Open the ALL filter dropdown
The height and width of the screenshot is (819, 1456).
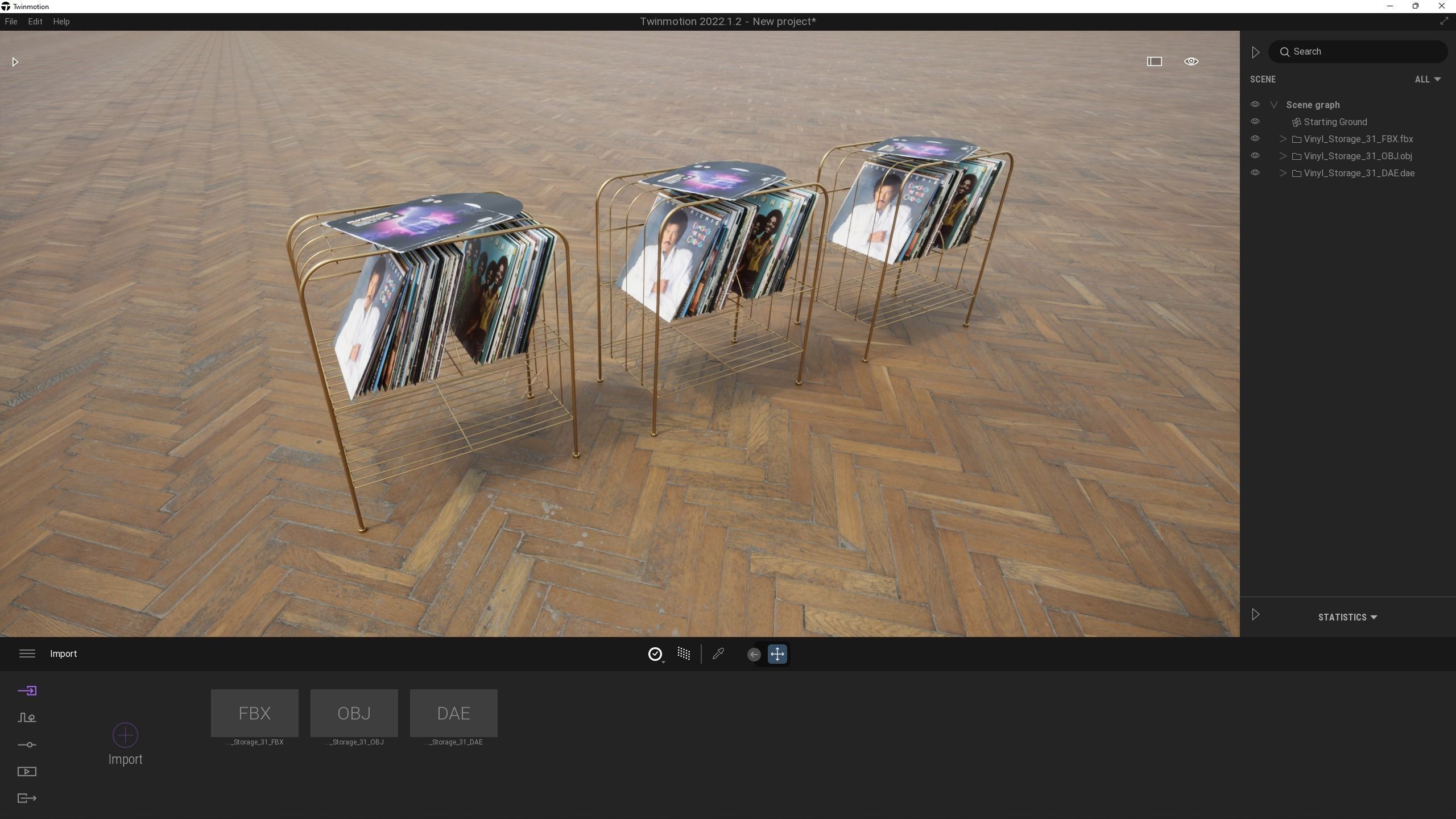(x=1428, y=80)
